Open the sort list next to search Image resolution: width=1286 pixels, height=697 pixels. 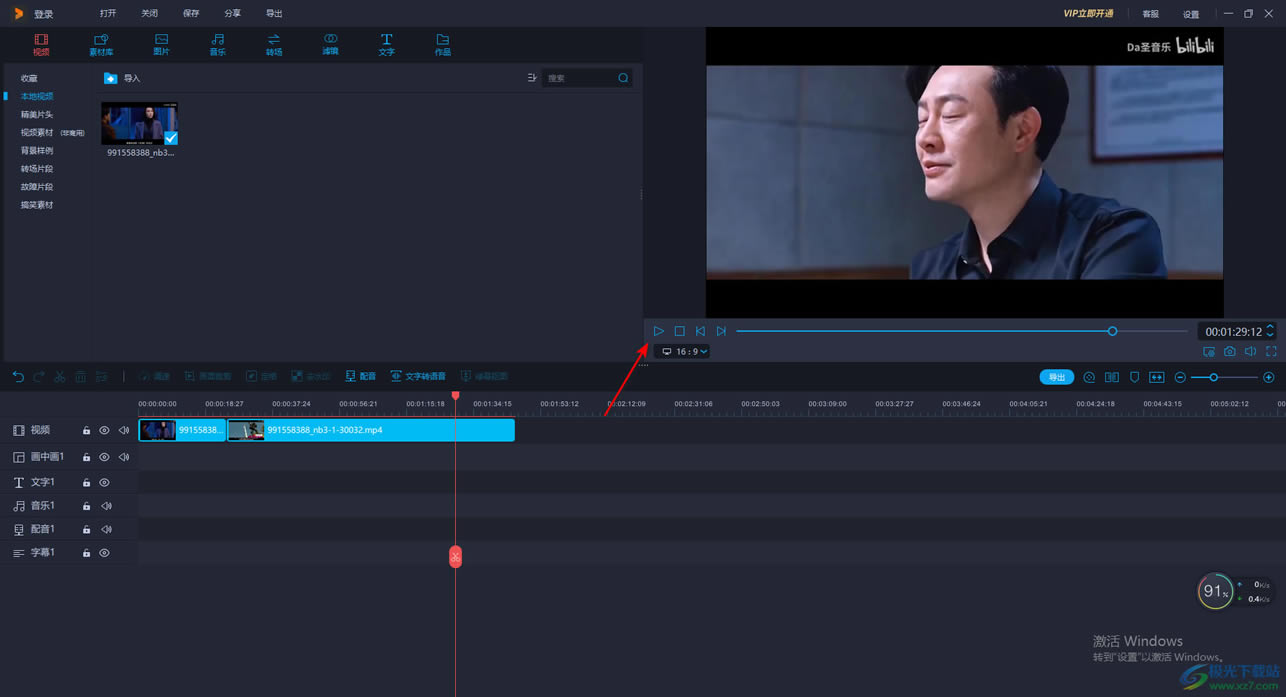pos(531,78)
